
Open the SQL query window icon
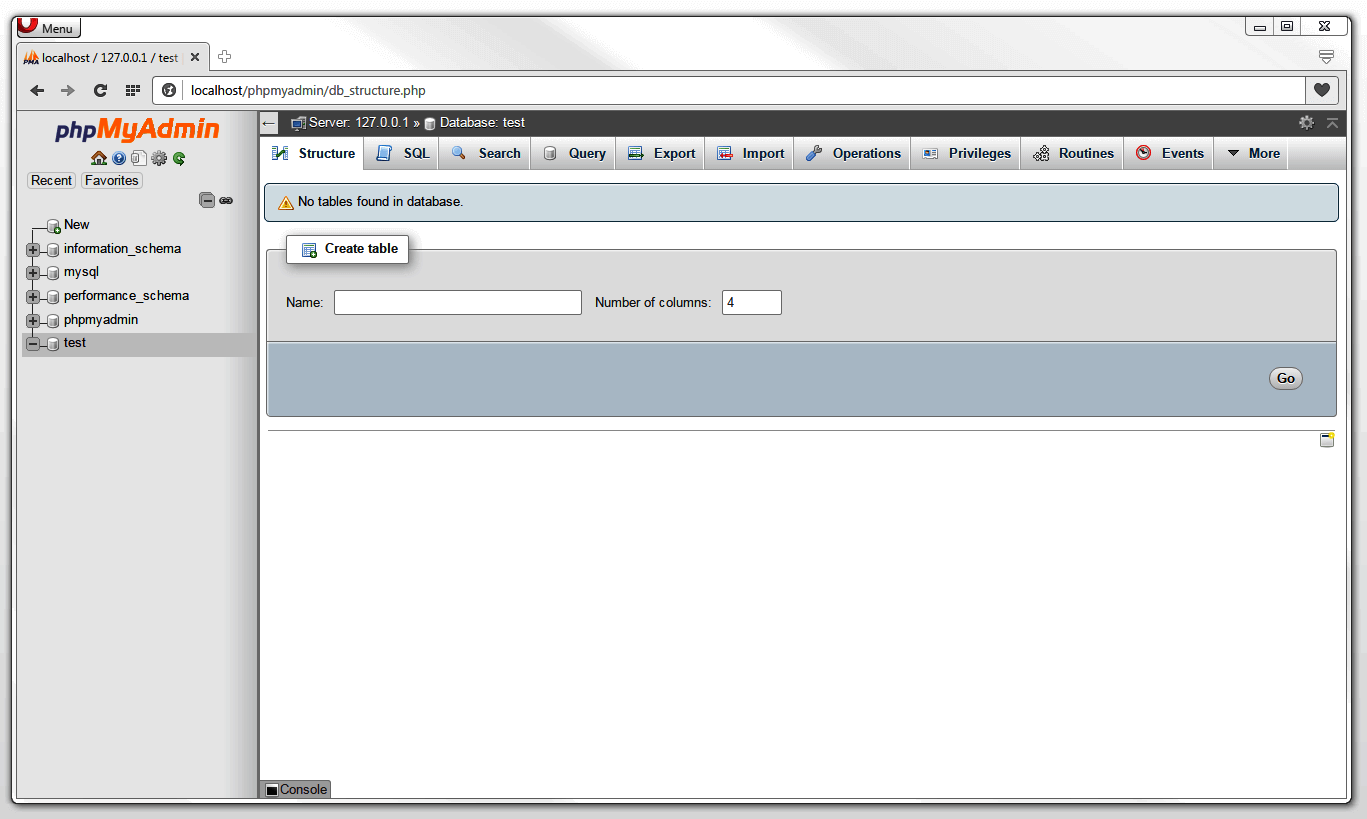[139, 158]
